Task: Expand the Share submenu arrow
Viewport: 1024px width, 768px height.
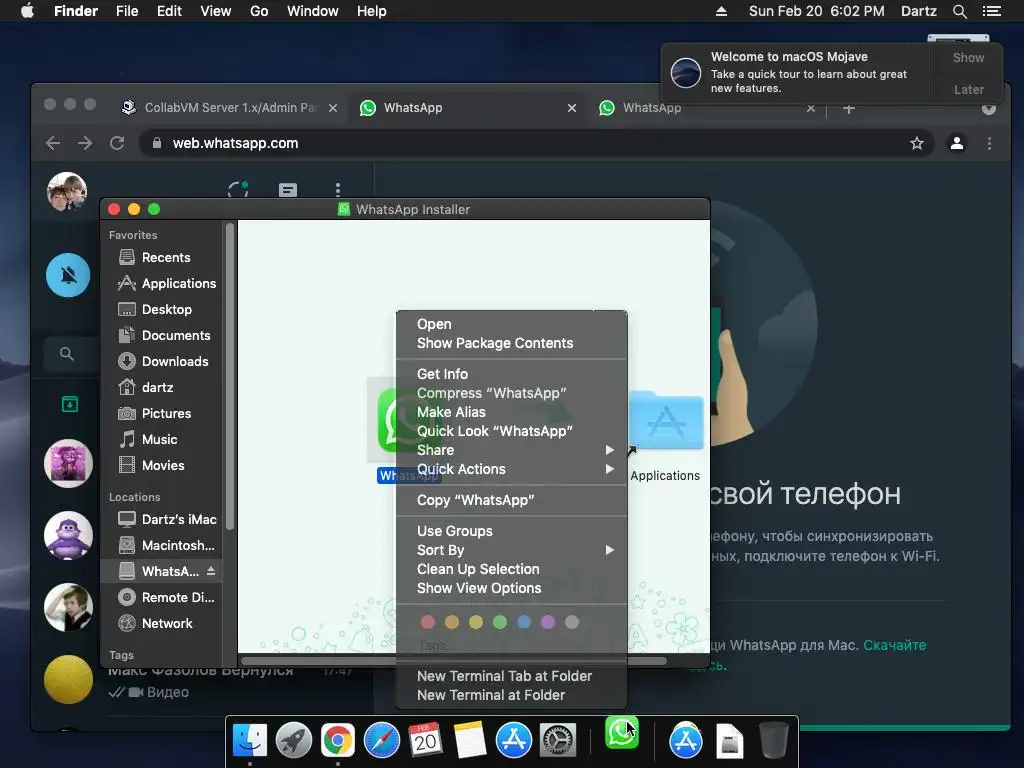Action: [x=609, y=450]
